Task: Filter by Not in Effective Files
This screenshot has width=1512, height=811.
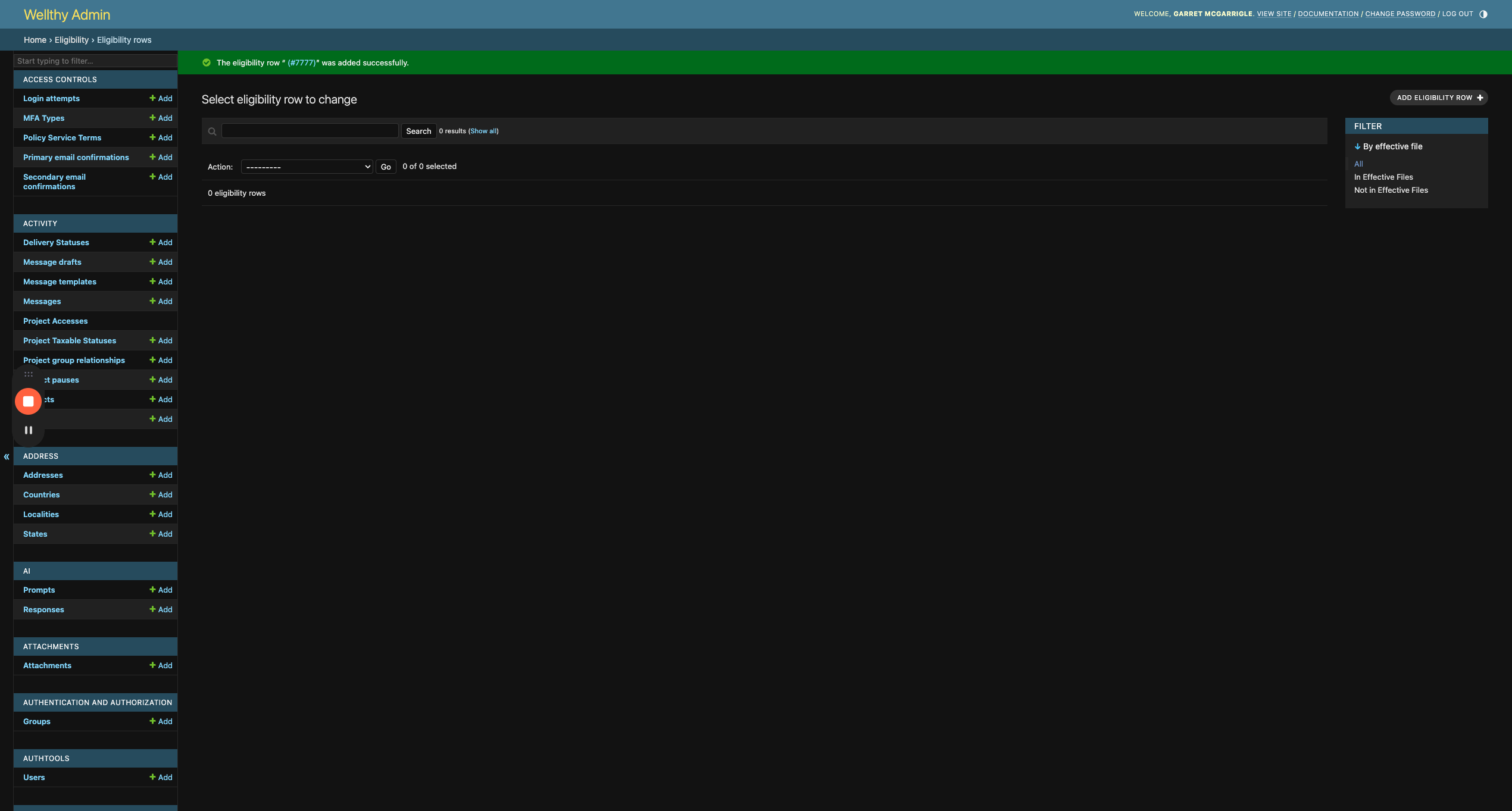Action: click(1391, 190)
